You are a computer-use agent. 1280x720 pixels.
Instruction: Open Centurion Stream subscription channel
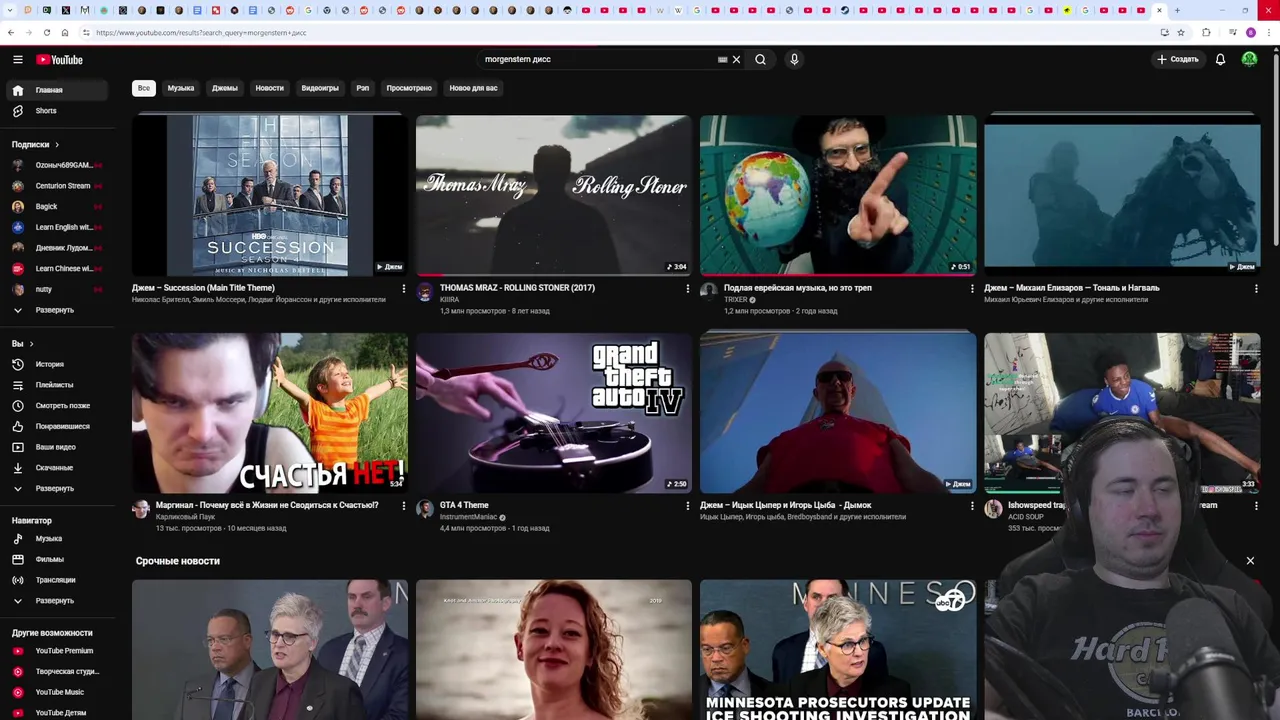click(57, 186)
